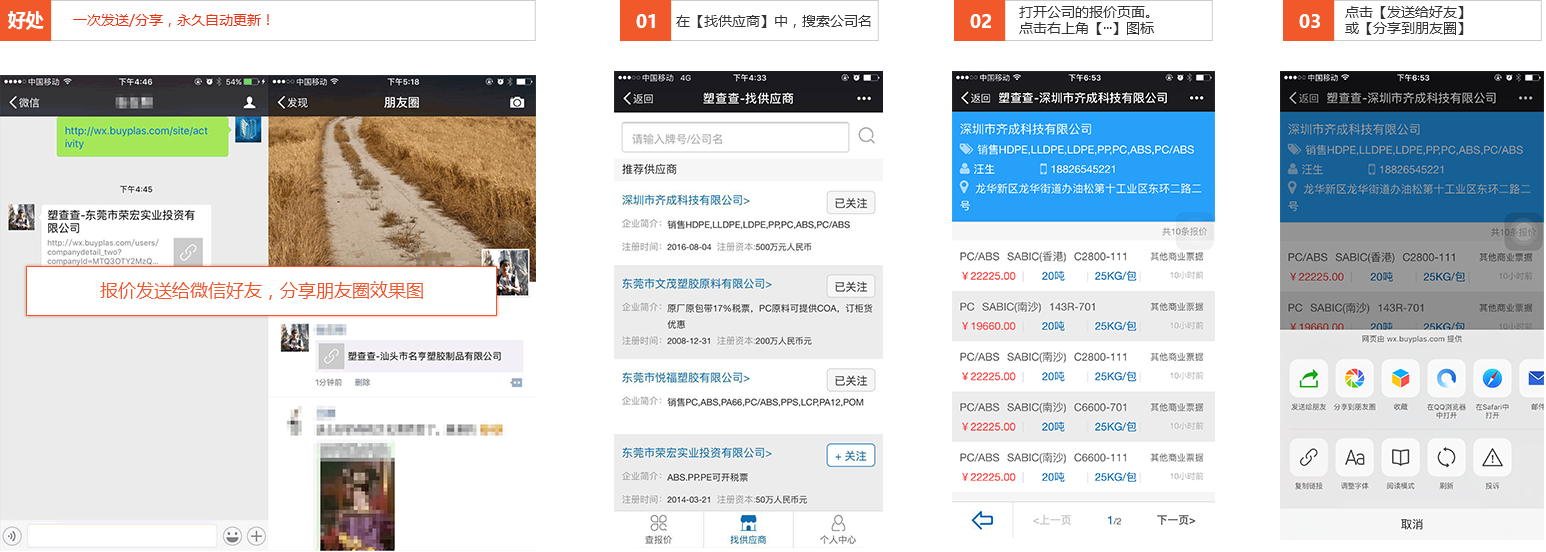The height and width of the screenshot is (552, 1546).
Task: Tap 投诉 warning triangle icon
Action: click(x=1492, y=457)
